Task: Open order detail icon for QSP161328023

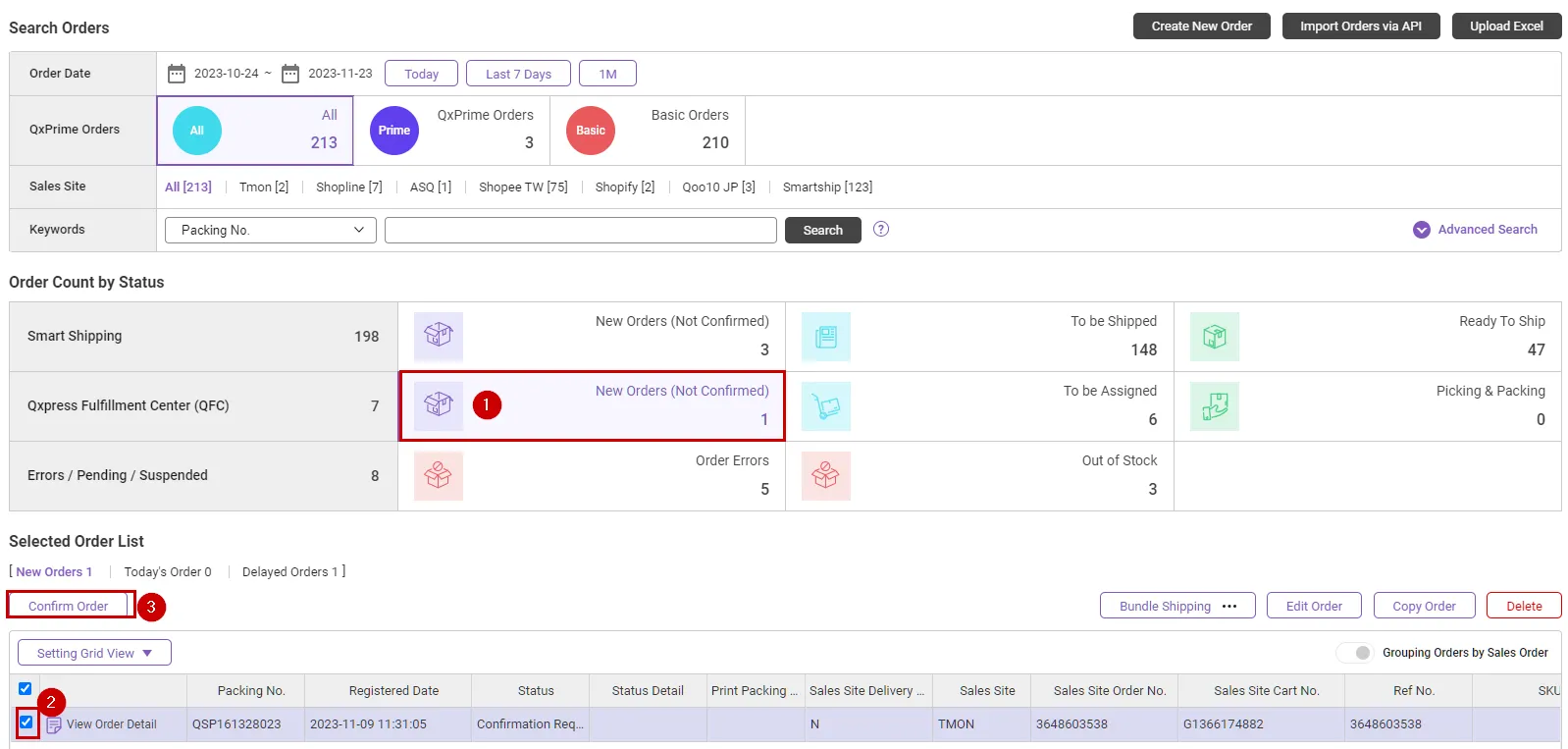Action: pyautogui.click(x=54, y=725)
